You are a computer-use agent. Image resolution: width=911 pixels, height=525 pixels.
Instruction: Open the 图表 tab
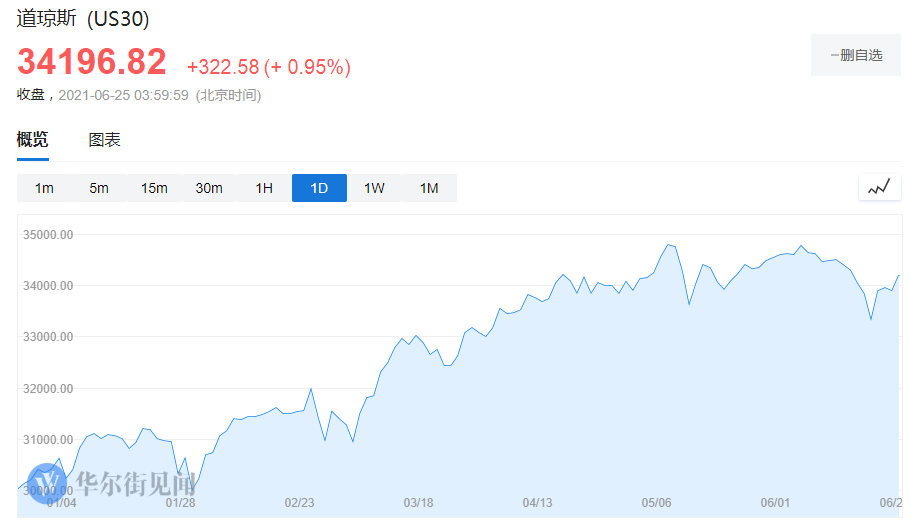(x=105, y=140)
